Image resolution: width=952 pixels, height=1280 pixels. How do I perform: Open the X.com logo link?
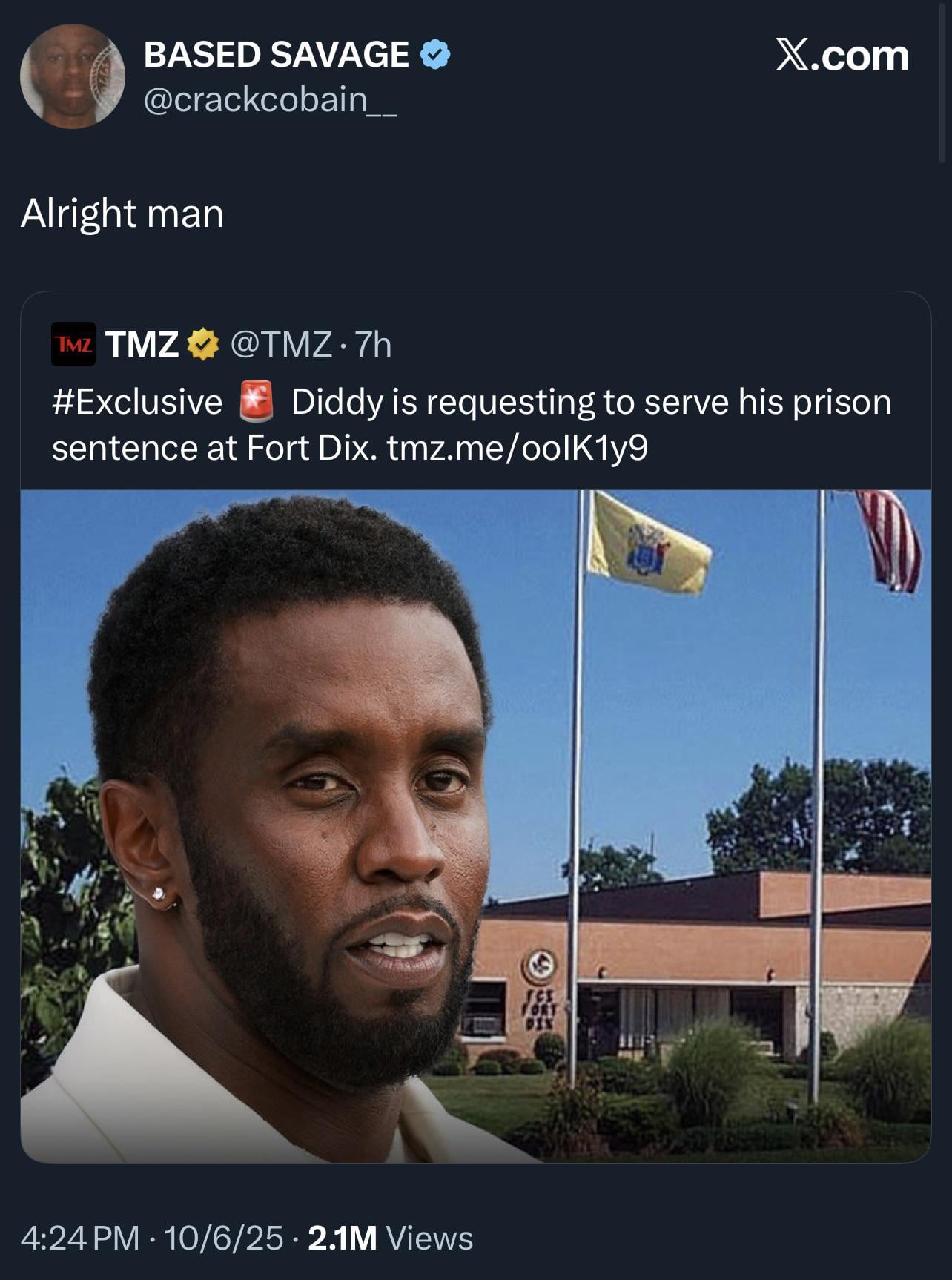pyautogui.click(x=842, y=56)
